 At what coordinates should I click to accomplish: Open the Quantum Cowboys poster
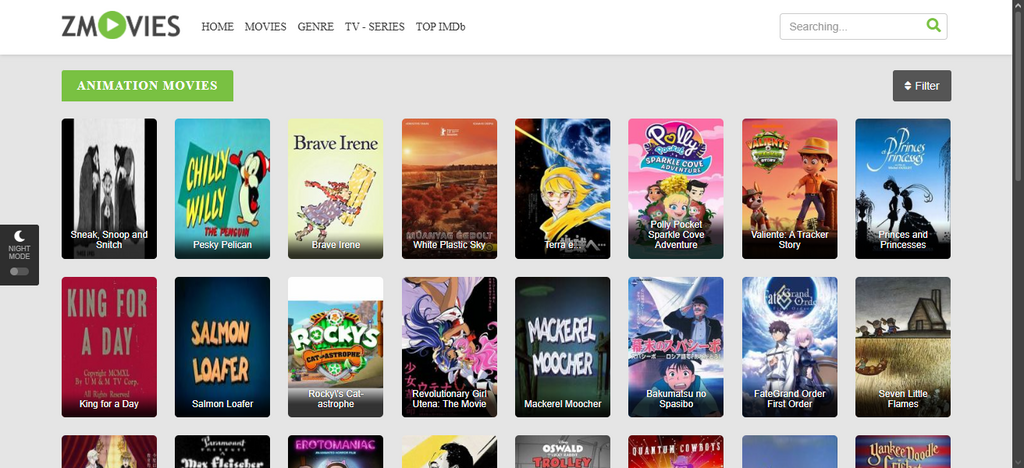(x=676, y=452)
